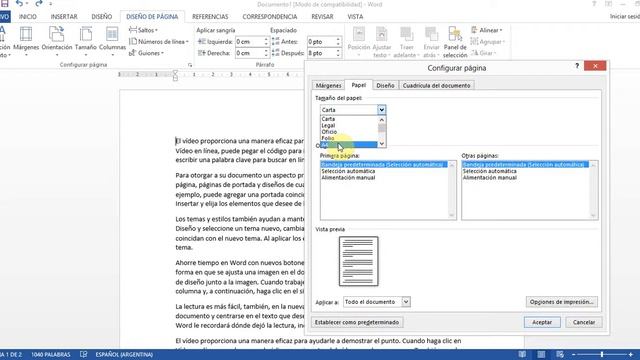Switch to the REVISAR ribbon tab

(x=322, y=17)
